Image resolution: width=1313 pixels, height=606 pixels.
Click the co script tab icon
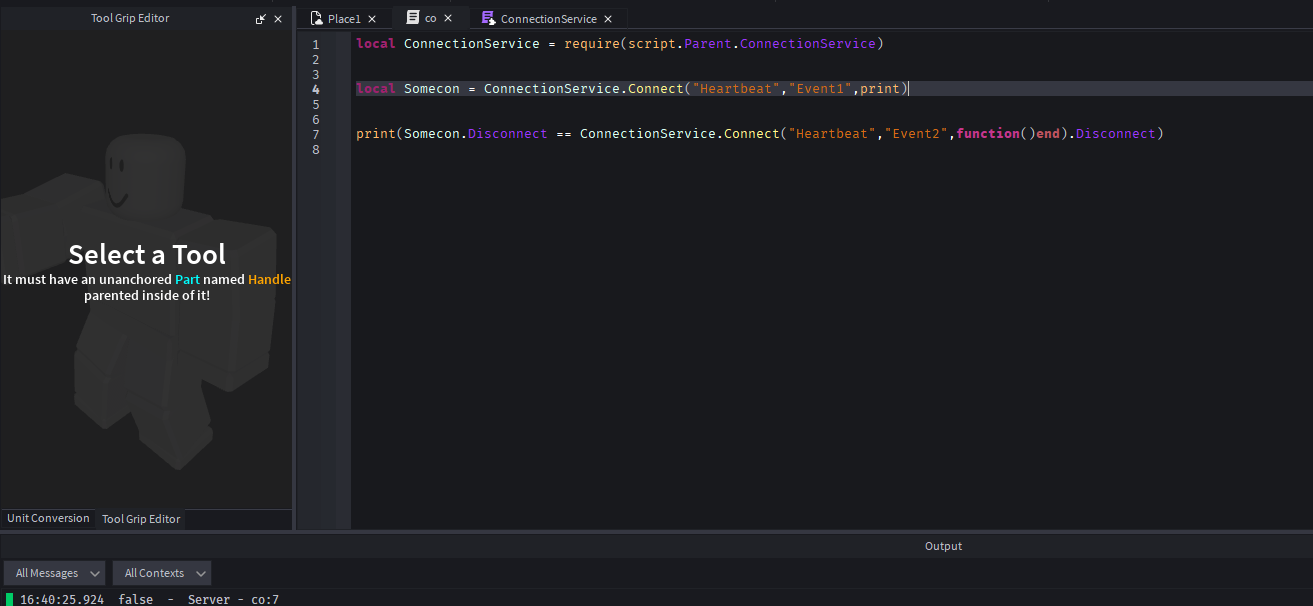pyautogui.click(x=412, y=18)
